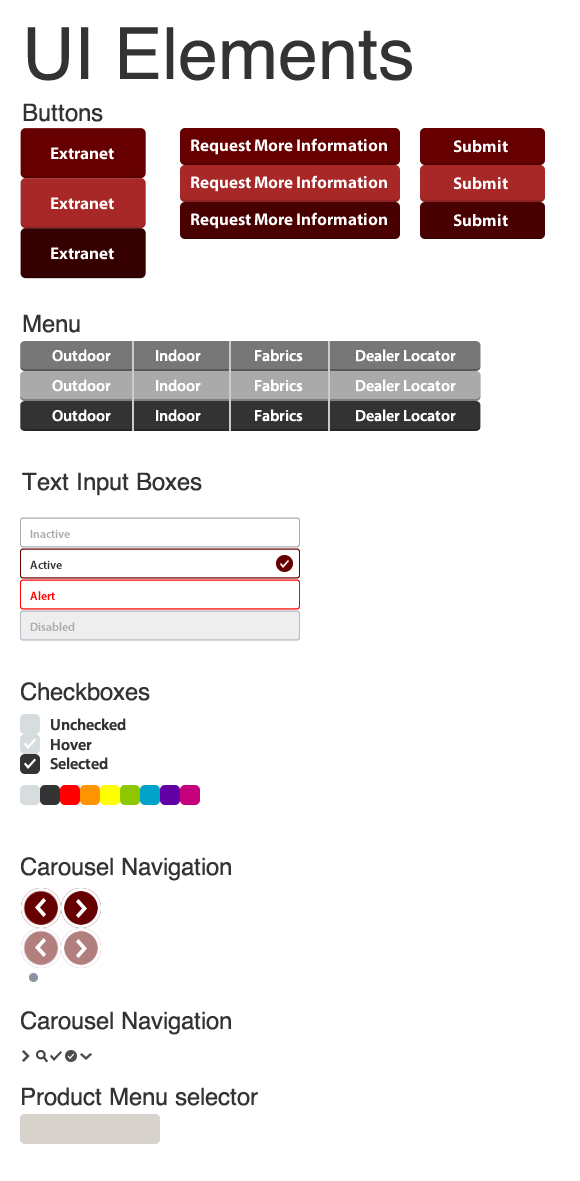Click the dark red next carousel arrow
Screen dimensions: 580x1181
(81, 908)
